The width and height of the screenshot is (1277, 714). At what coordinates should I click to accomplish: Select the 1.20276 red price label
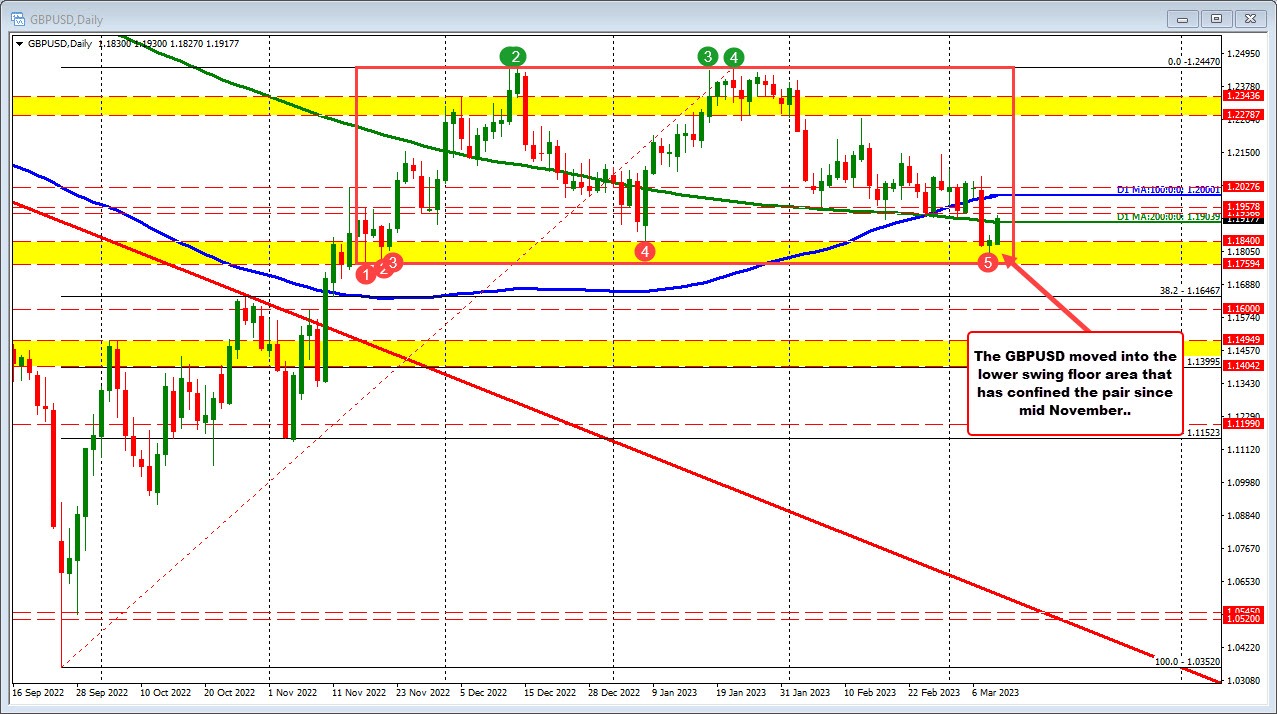pyautogui.click(x=1245, y=186)
